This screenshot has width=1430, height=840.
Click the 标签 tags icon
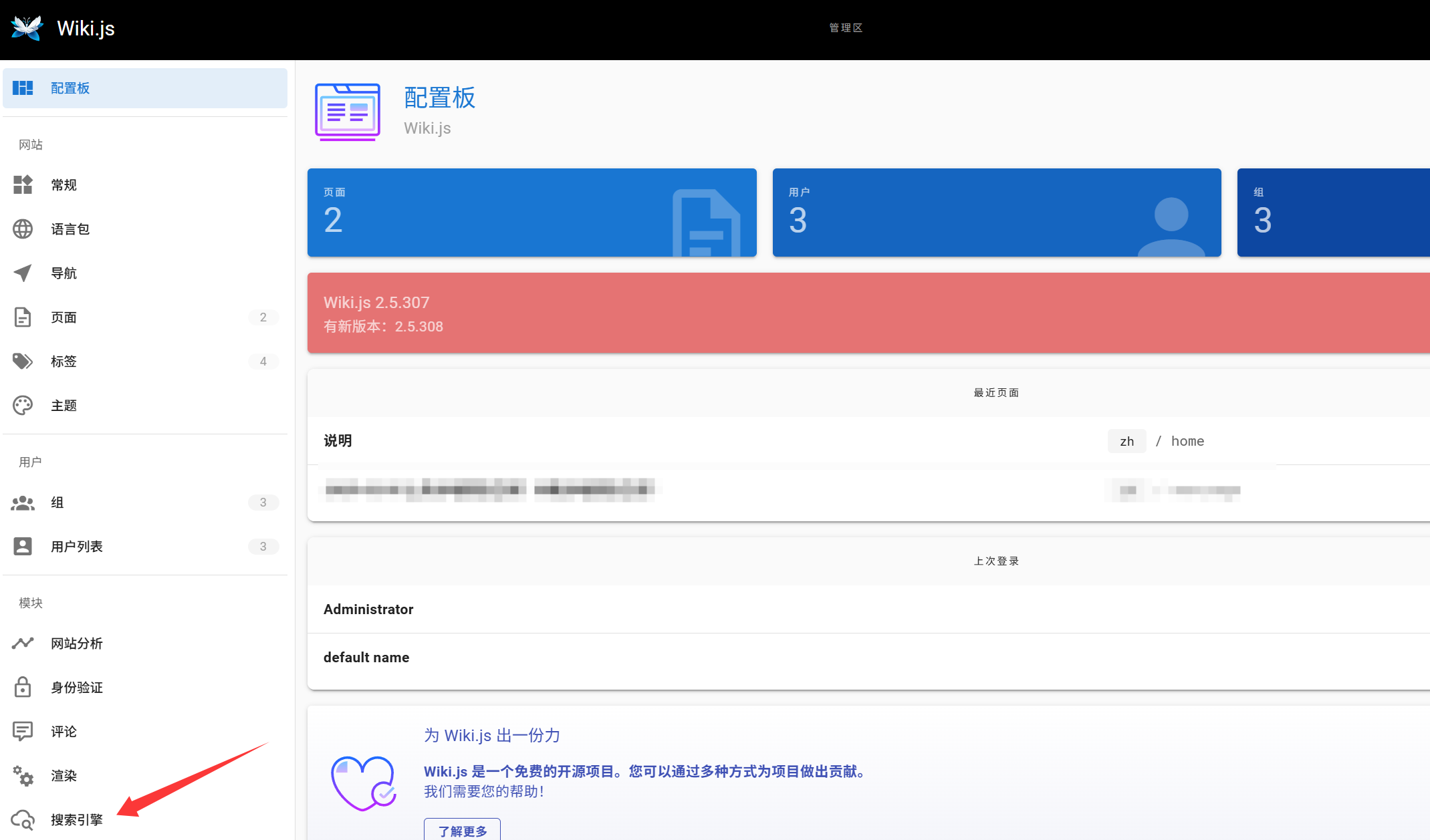[x=23, y=362]
